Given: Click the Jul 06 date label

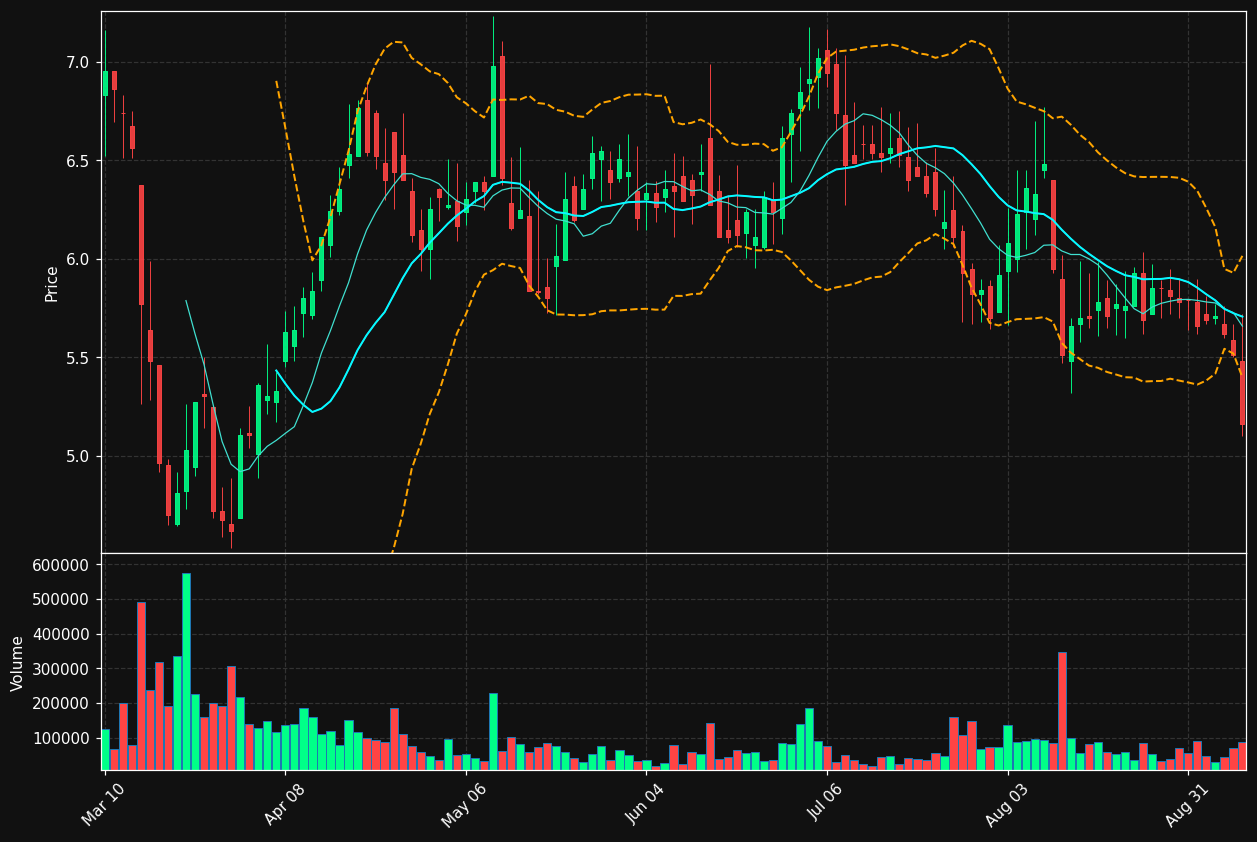Looking at the screenshot, I should click(x=826, y=803).
